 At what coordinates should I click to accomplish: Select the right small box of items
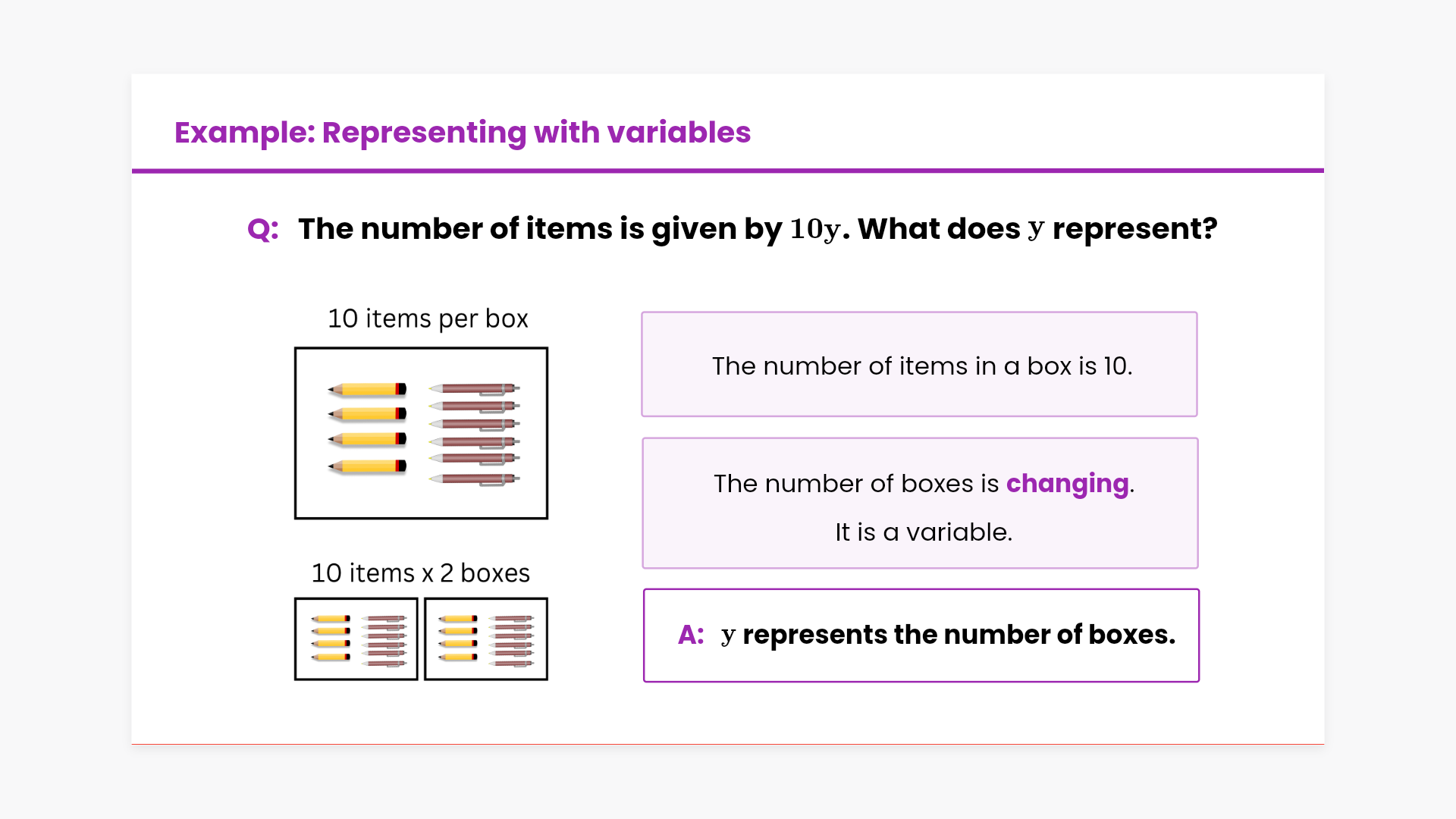pos(486,639)
